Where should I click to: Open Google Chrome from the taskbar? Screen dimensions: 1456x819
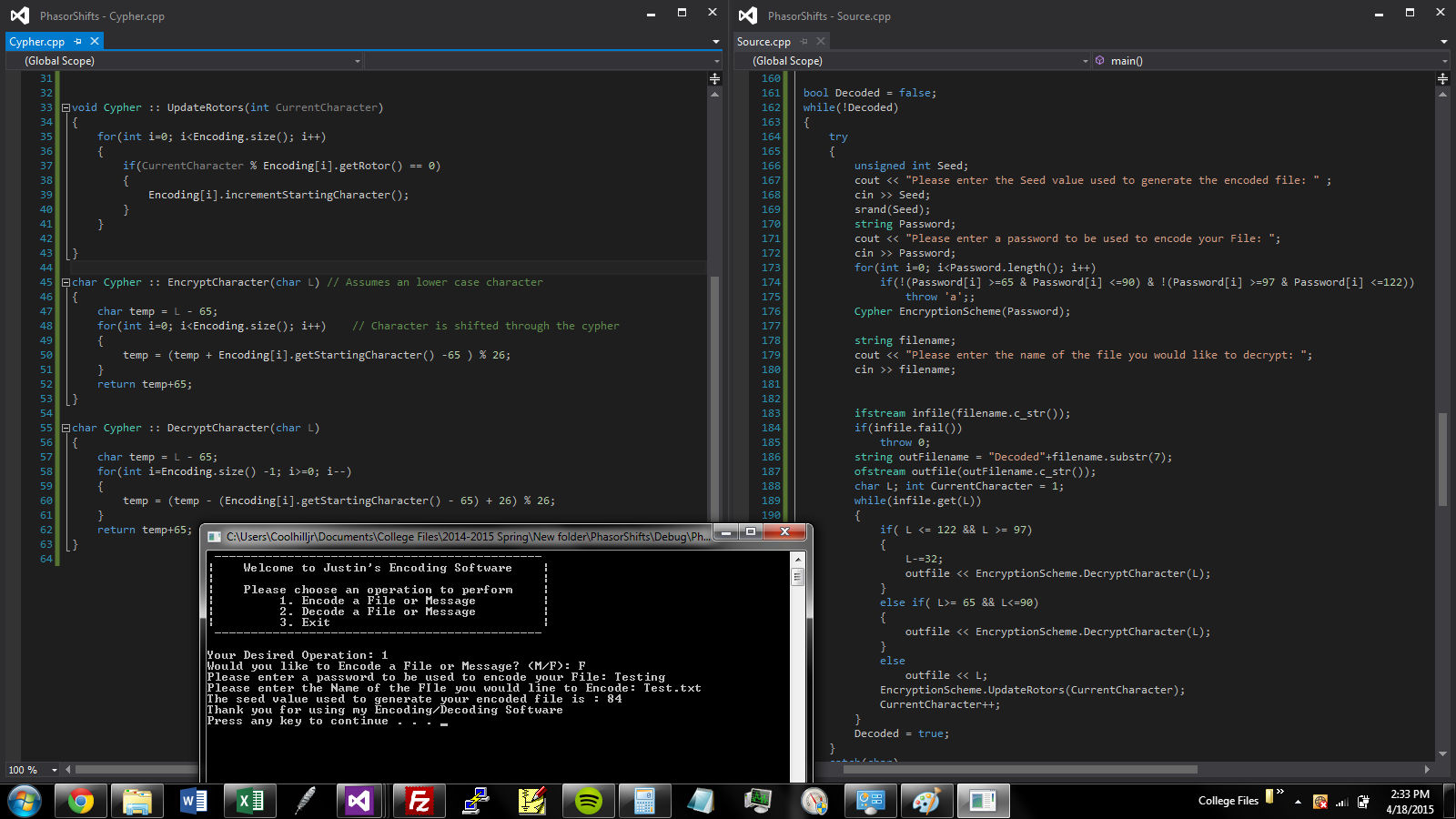click(x=81, y=801)
